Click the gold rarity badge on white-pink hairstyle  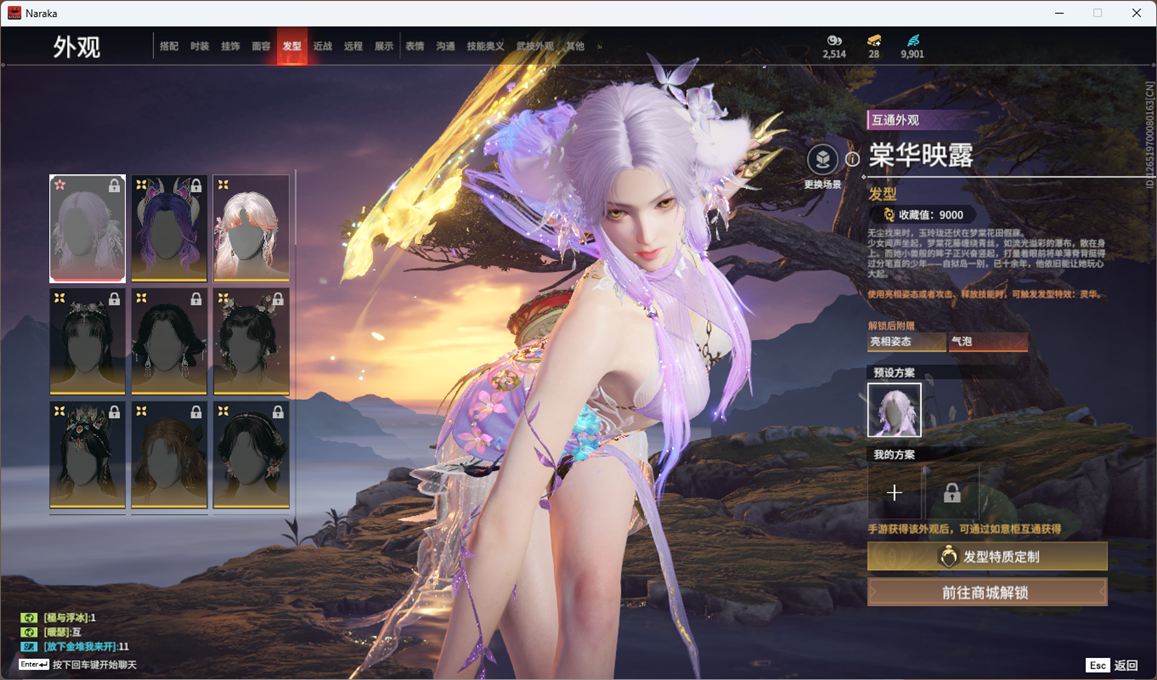pyautogui.click(x=223, y=184)
